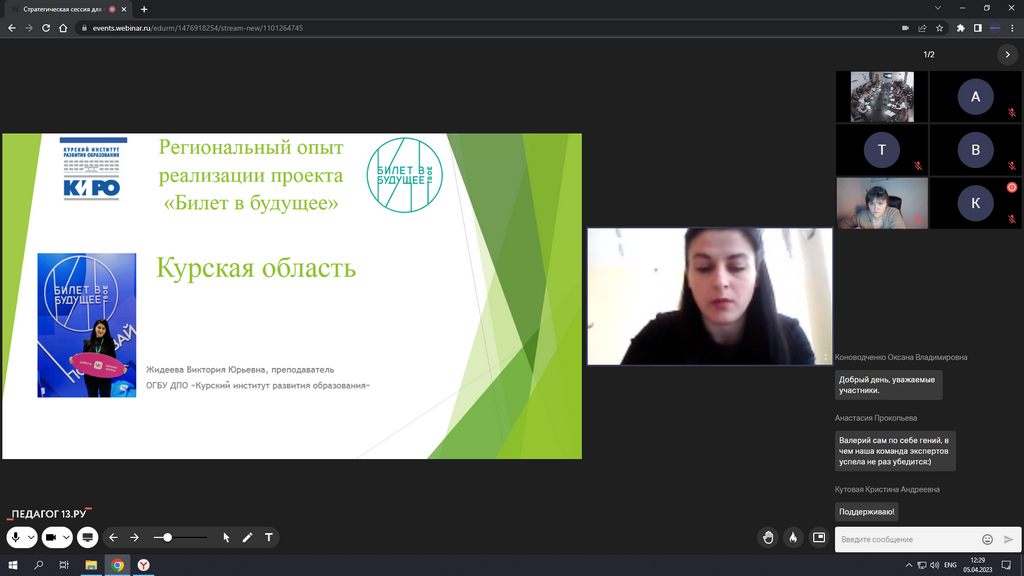Viewport: 1024px width, 576px height.
Task: Open a new browser tab
Action: (x=144, y=9)
